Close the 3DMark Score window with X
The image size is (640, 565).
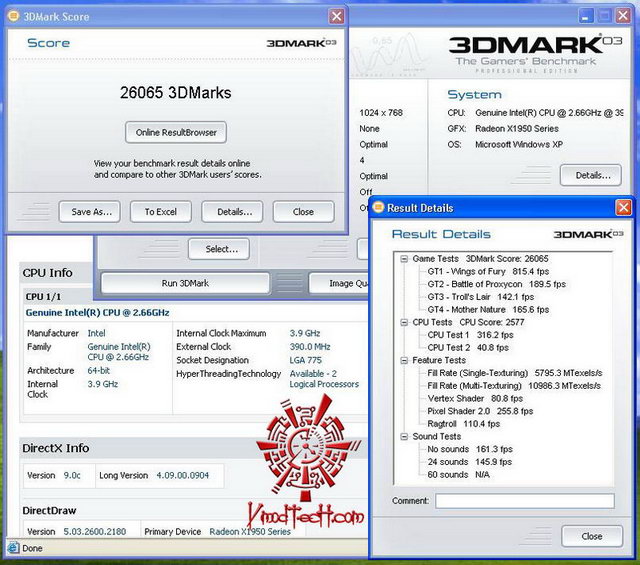(336, 16)
